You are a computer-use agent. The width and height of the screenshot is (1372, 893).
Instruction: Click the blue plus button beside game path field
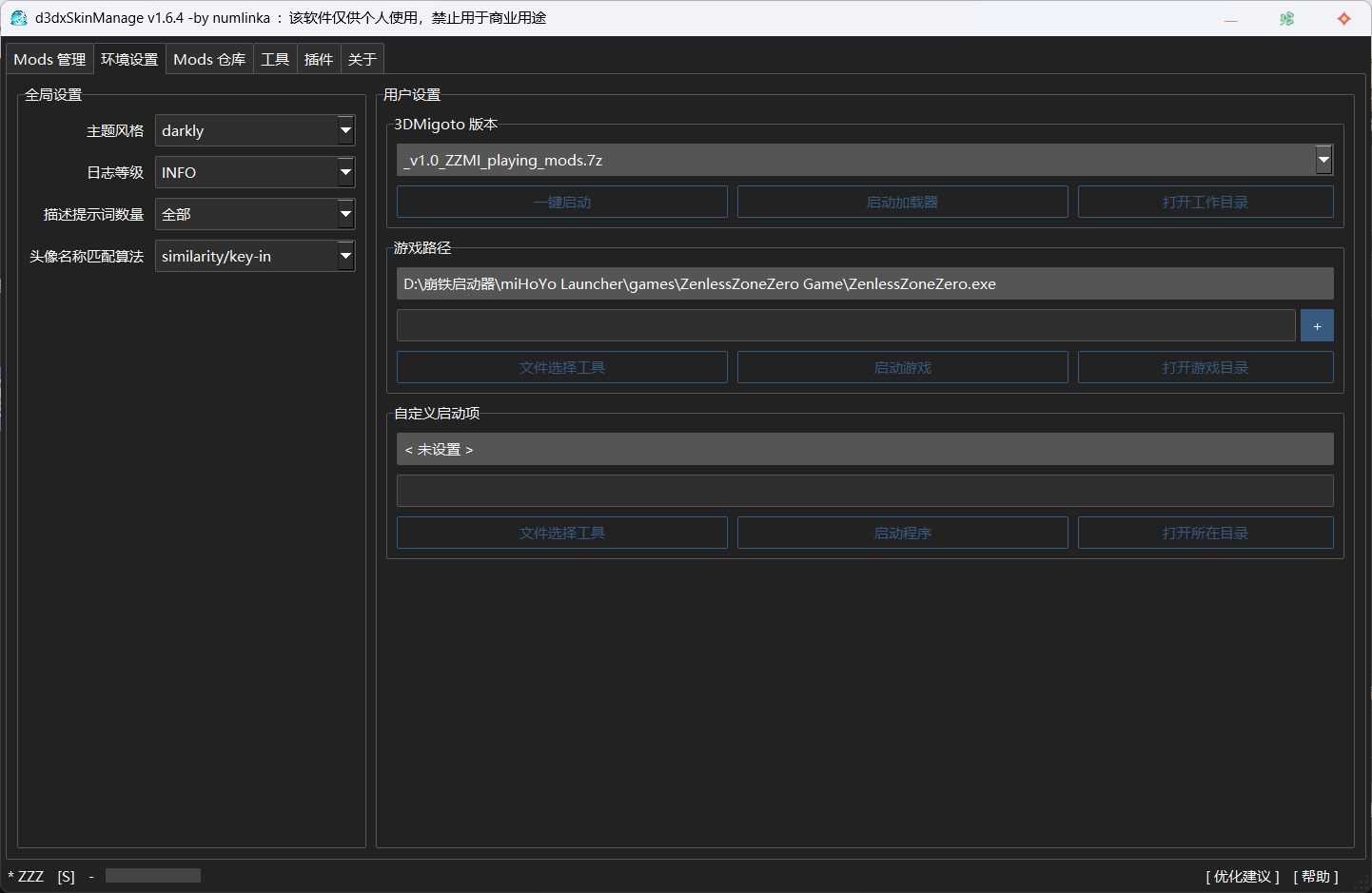click(x=1317, y=325)
